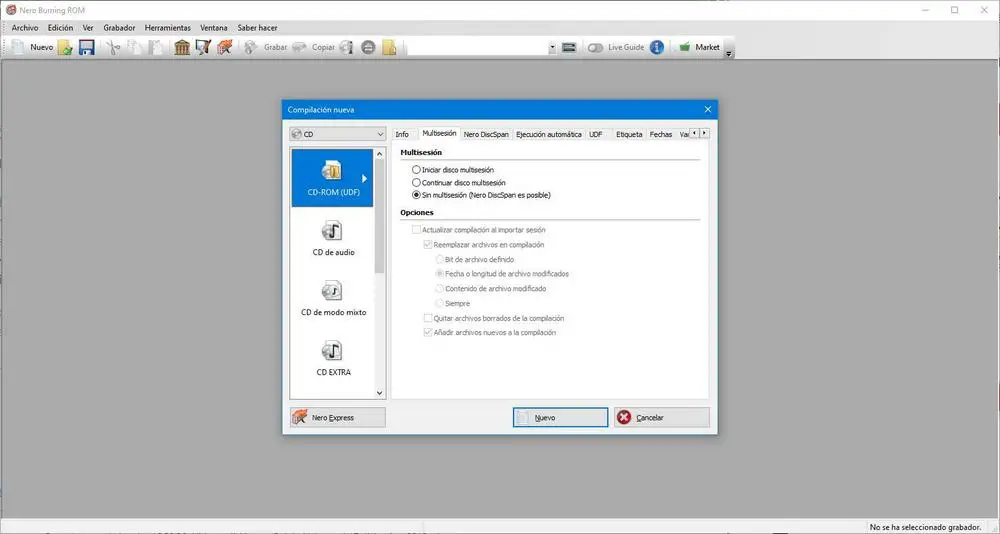This screenshot has width=1000, height=534.
Task: Toggle the Live Guide switch
Action: 595,47
